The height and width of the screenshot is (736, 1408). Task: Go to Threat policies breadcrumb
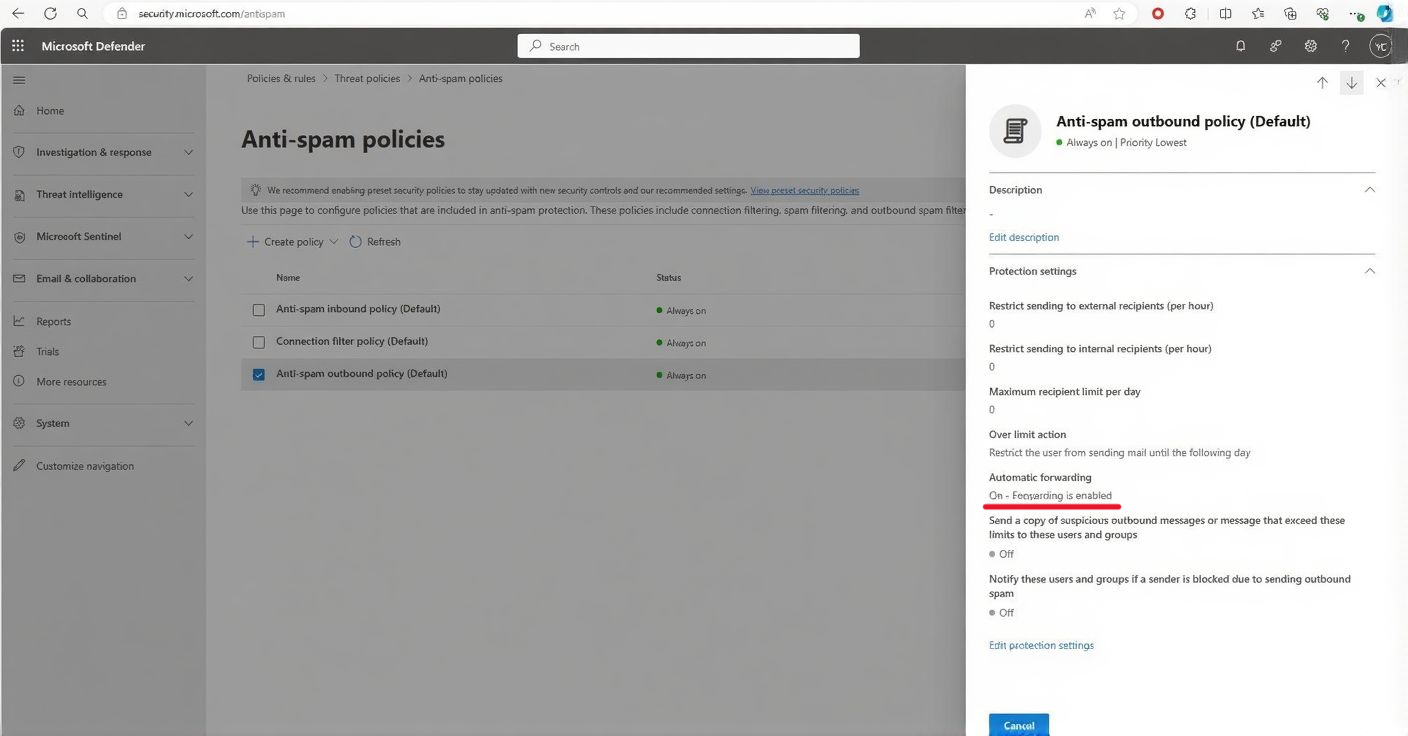pos(367,79)
